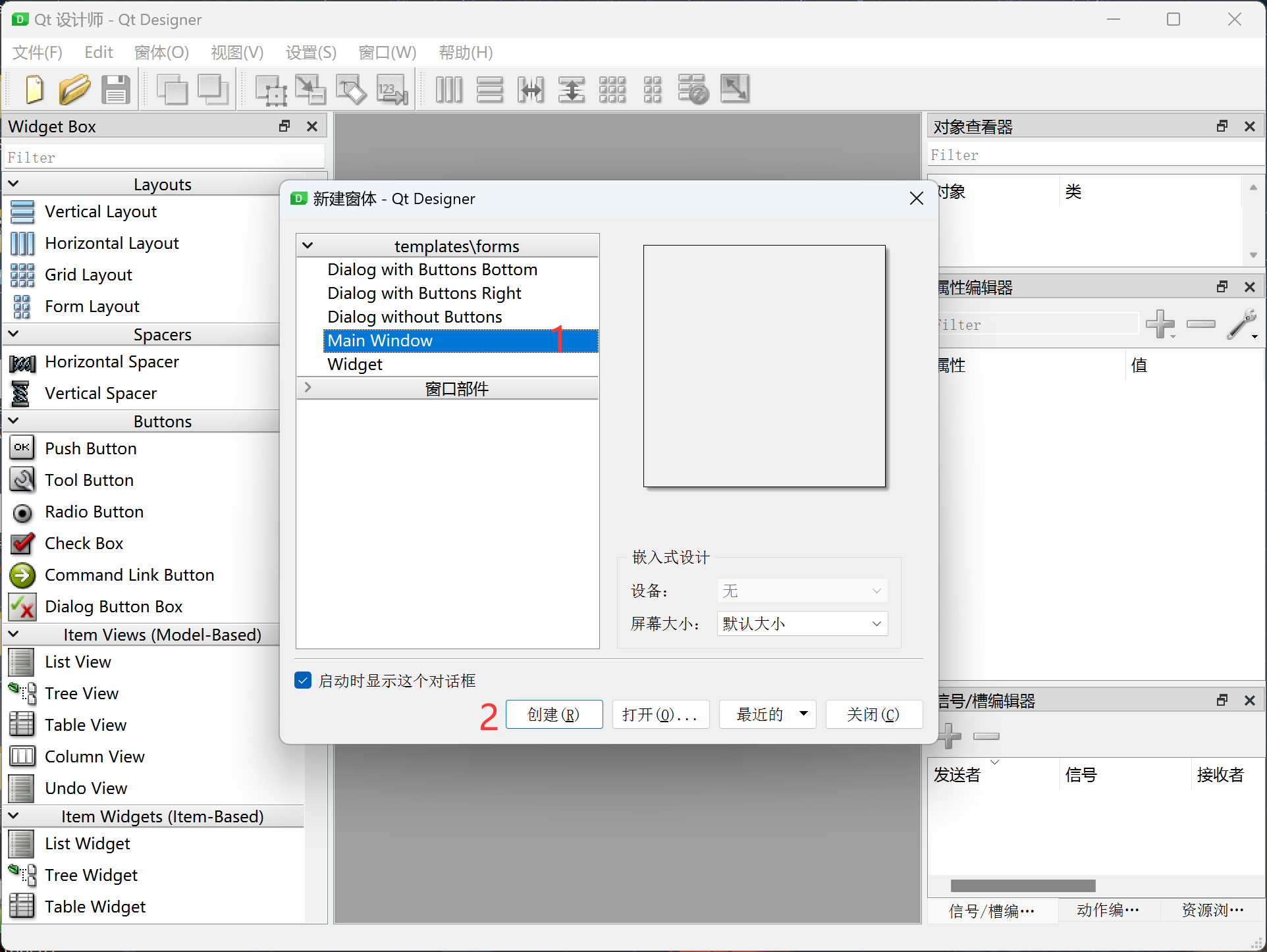Image resolution: width=1267 pixels, height=952 pixels.
Task: Click the Push Button widget icon
Action: [22, 448]
